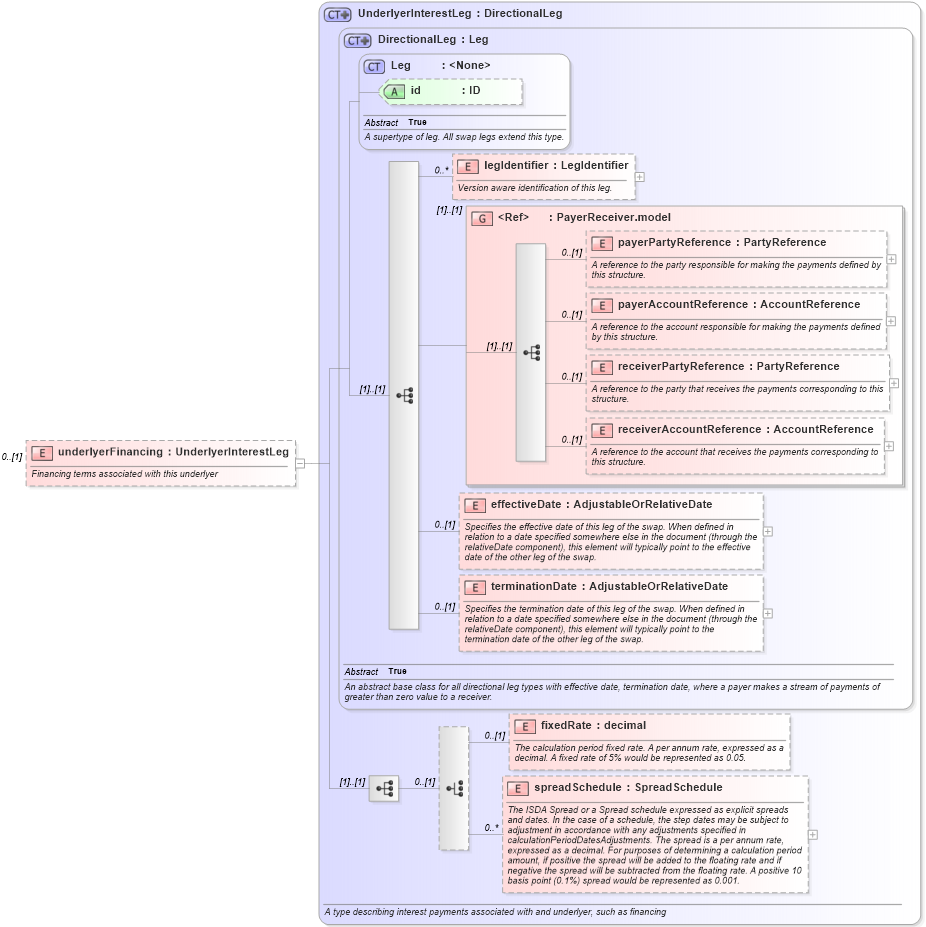The height and width of the screenshot is (927, 926).
Task: Click 'A type describing interest payments' footer text
Action: 495,912
